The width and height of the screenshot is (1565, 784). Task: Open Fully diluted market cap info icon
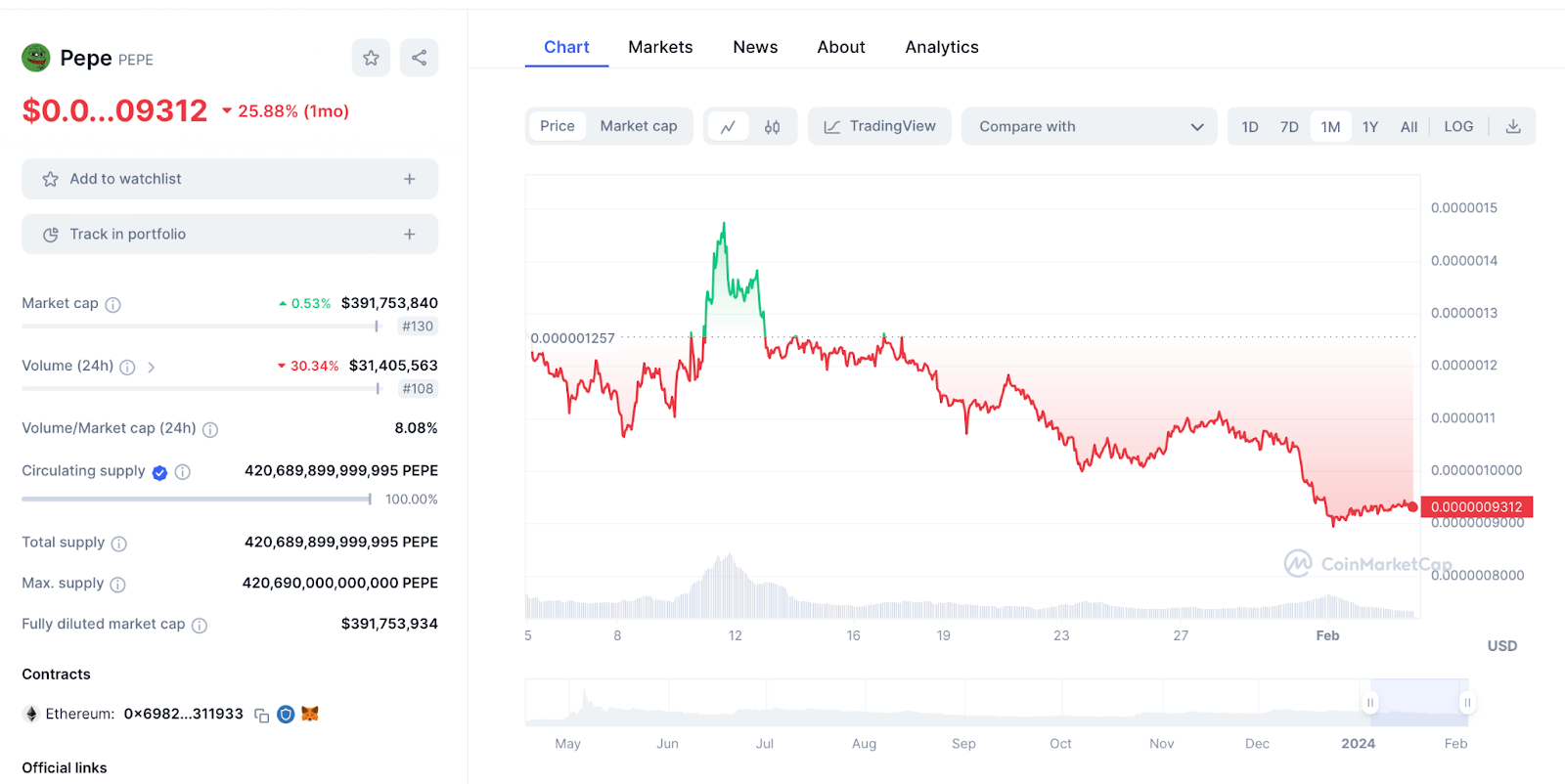200,626
